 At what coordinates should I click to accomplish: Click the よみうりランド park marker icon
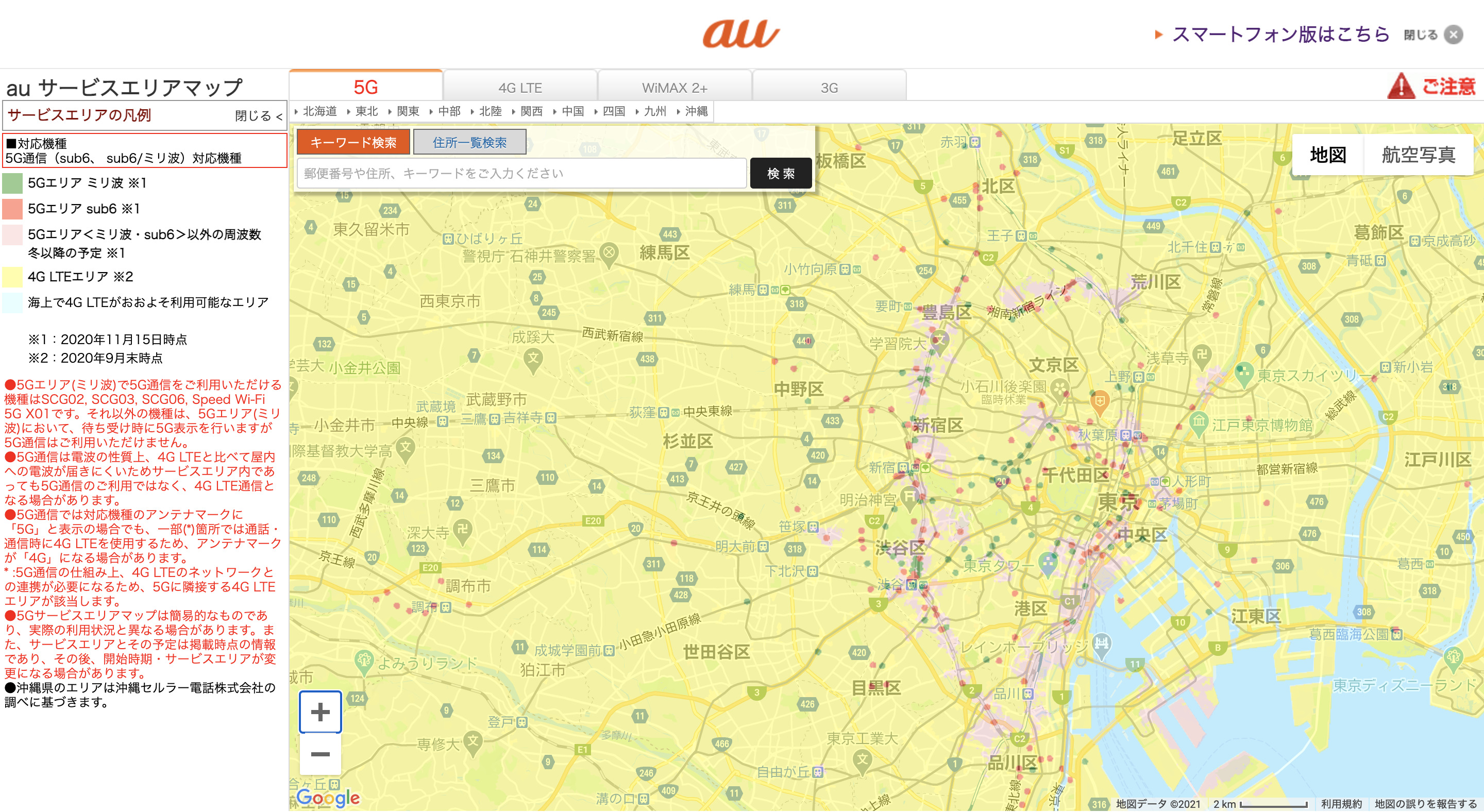tap(364, 661)
